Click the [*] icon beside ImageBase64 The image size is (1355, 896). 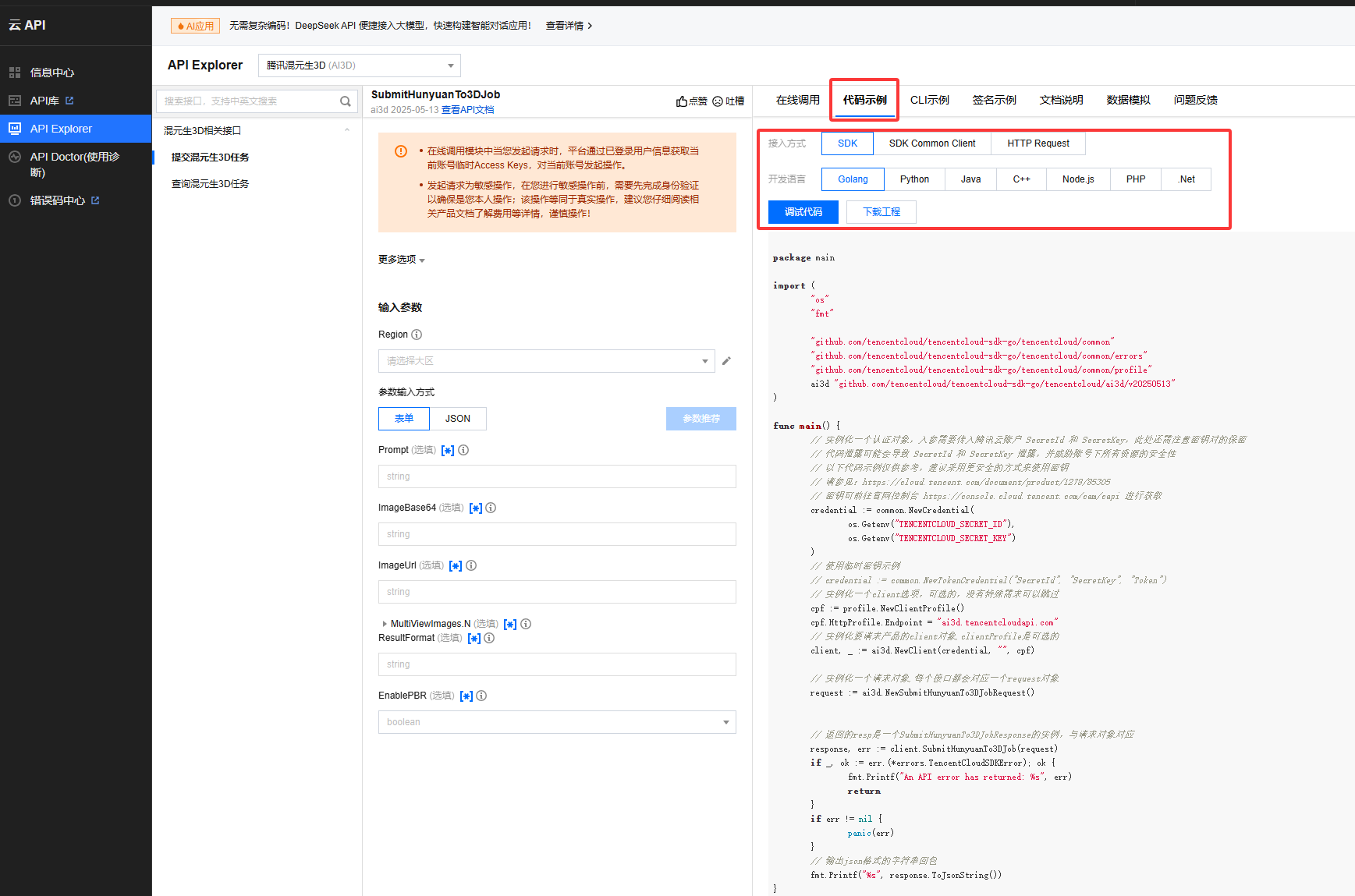click(475, 508)
